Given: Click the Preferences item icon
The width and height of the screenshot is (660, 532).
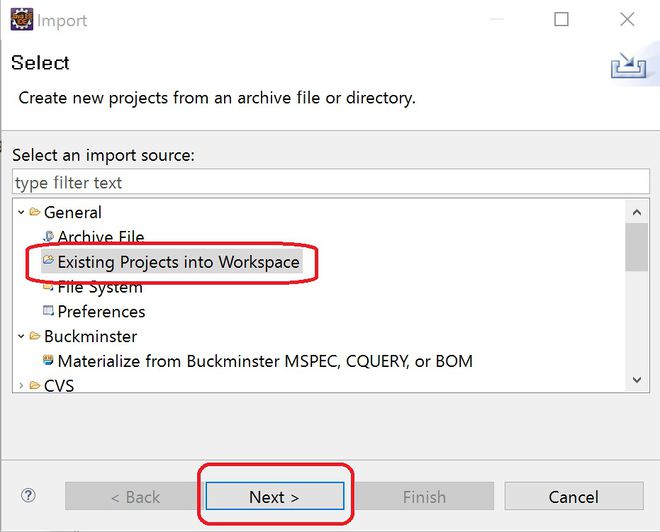Looking at the screenshot, I should pos(48,311).
